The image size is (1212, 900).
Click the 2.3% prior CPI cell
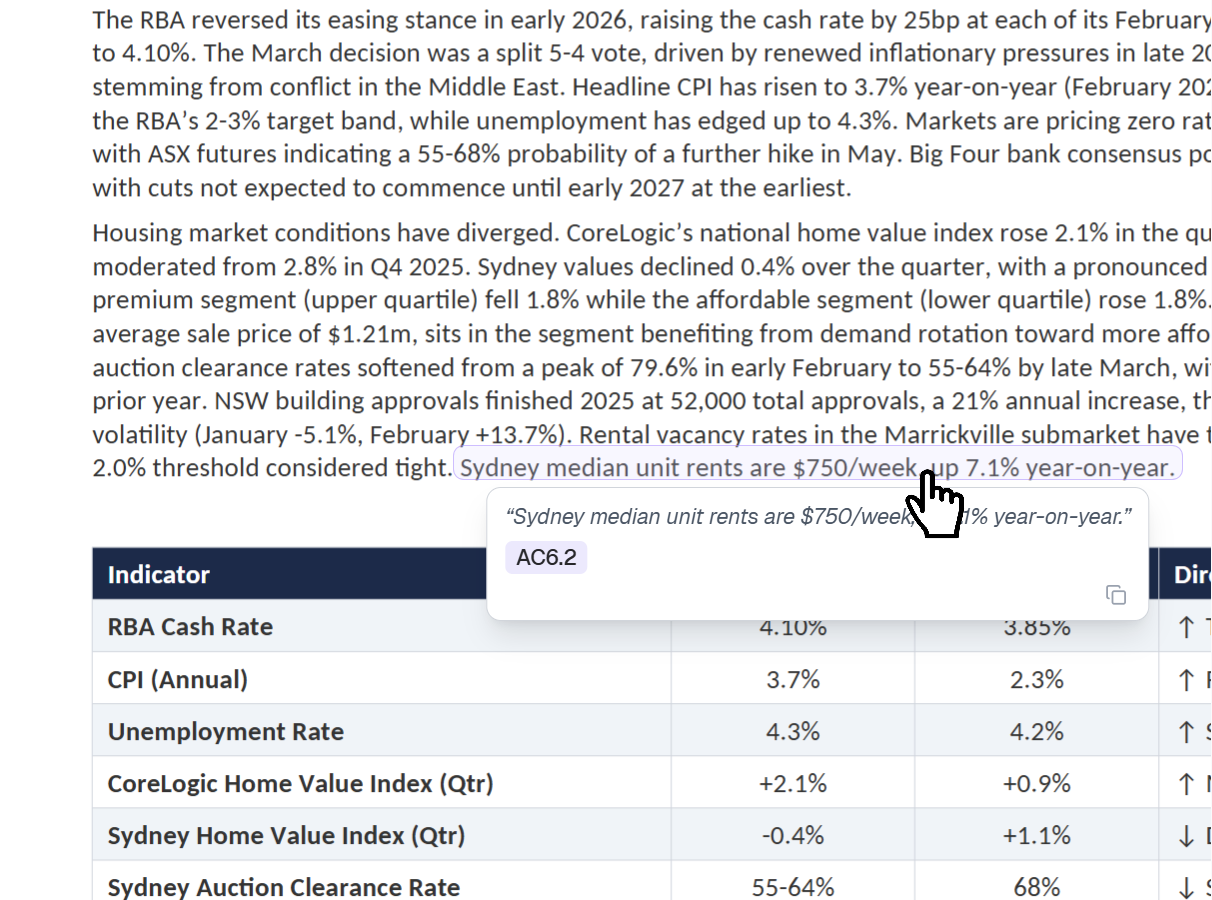click(1036, 680)
